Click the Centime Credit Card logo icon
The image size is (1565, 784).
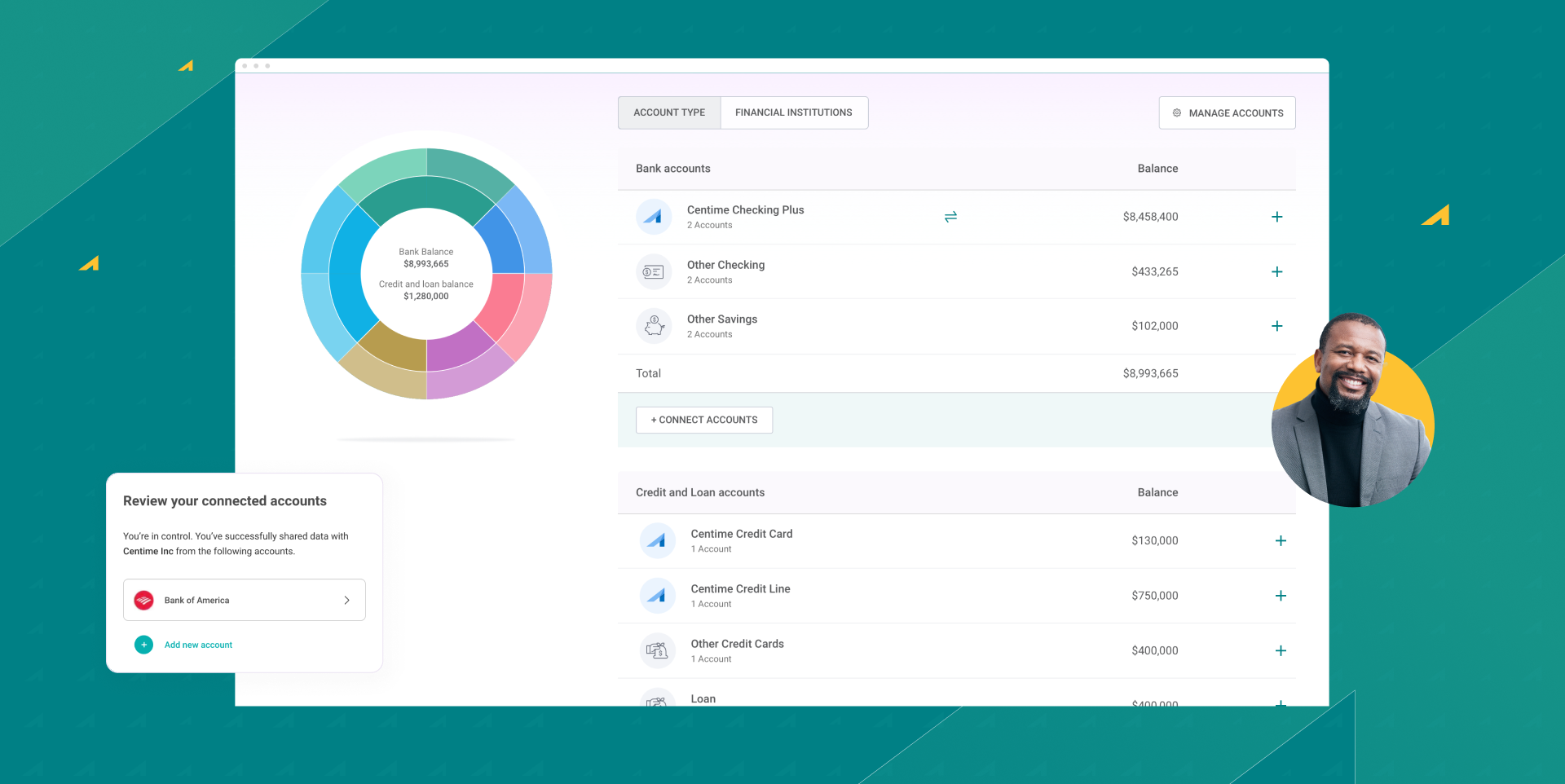point(658,540)
